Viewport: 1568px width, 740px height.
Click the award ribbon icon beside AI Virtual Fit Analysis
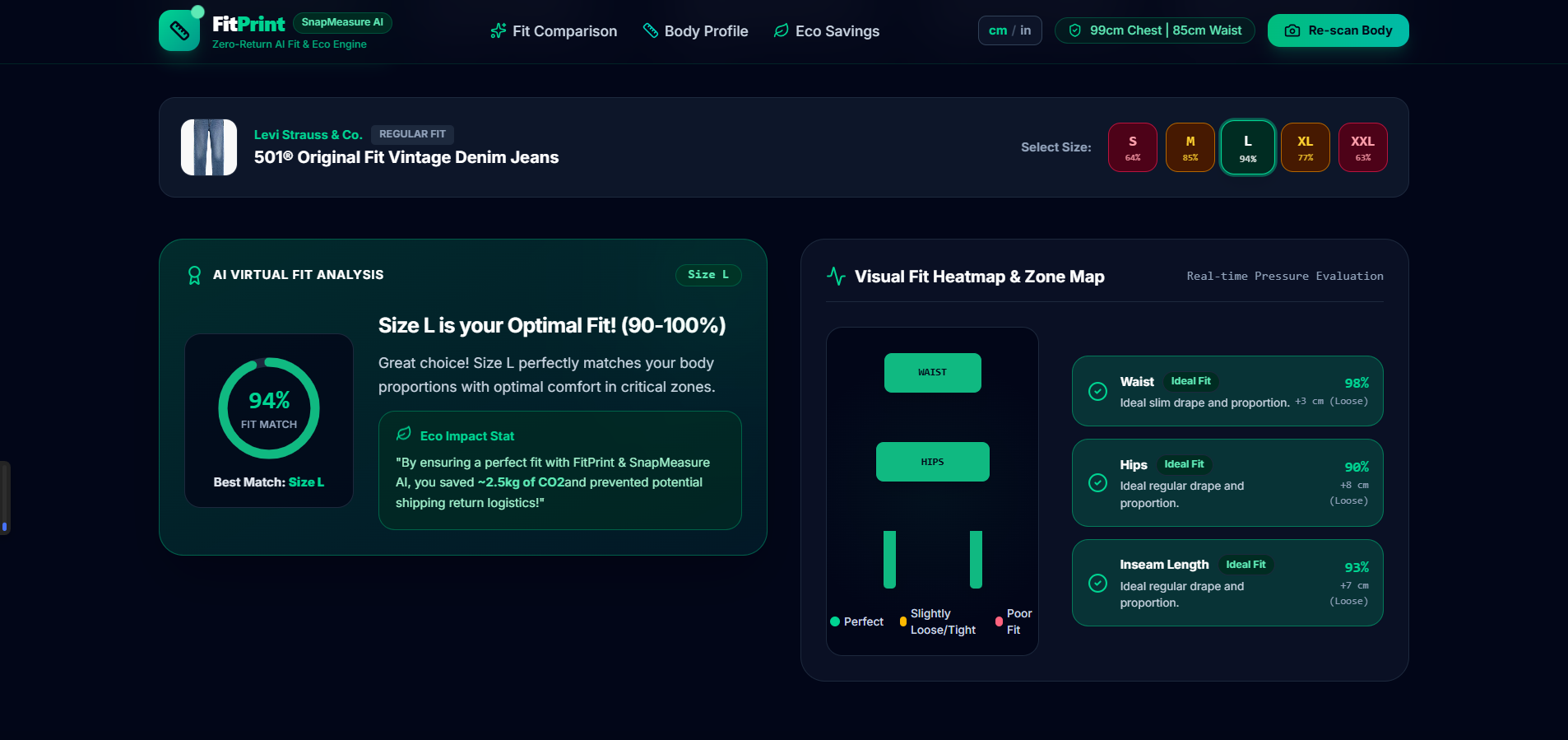pyautogui.click(x=194, y=275)
